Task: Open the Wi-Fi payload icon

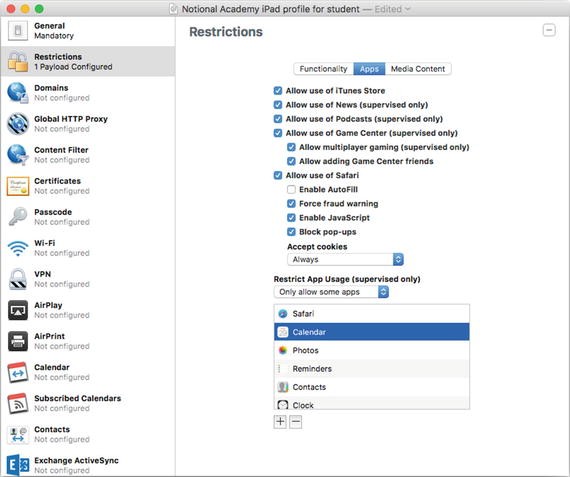Action: 18,248
